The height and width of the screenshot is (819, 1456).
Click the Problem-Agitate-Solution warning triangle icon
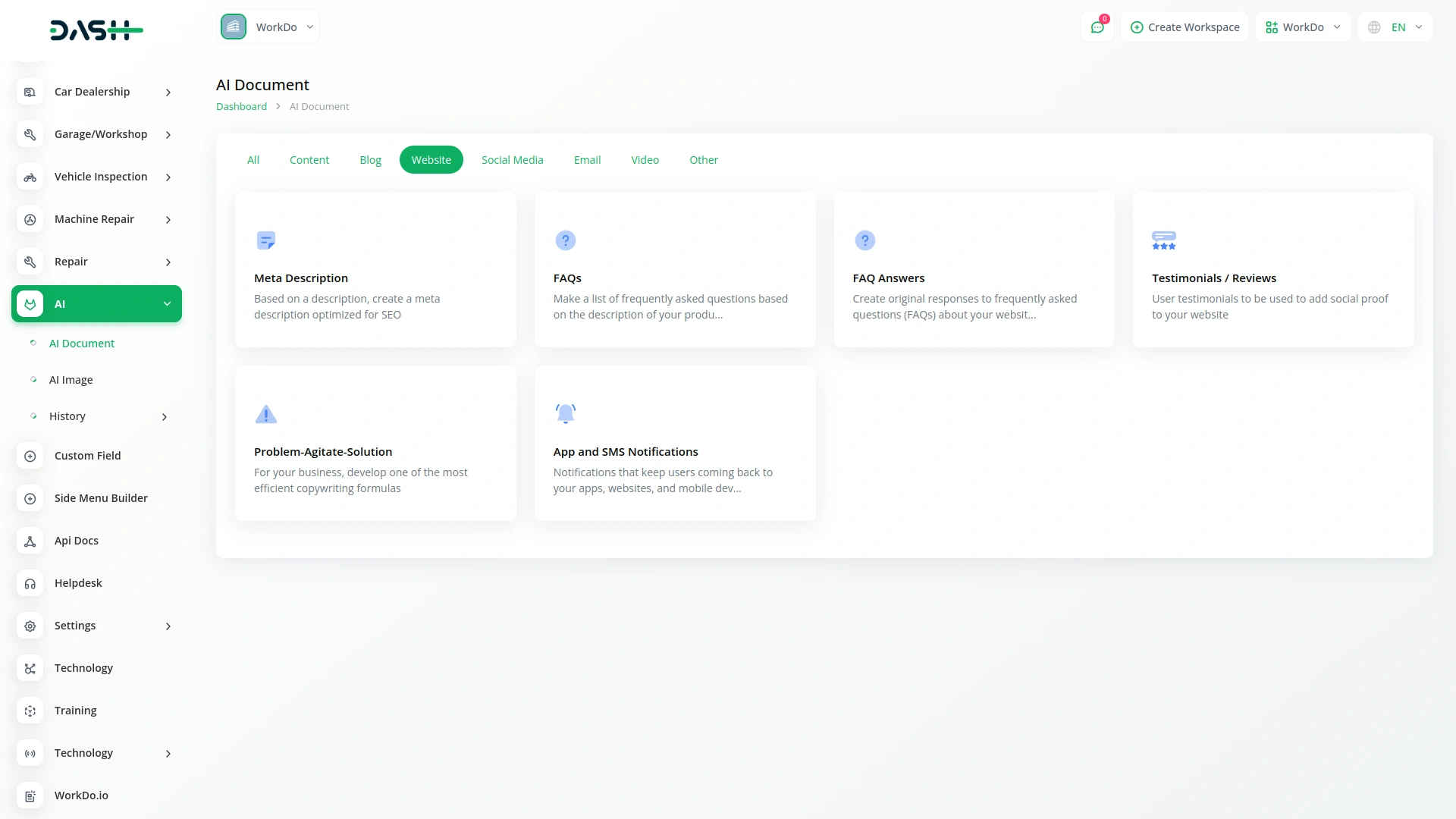click(265, 414)
